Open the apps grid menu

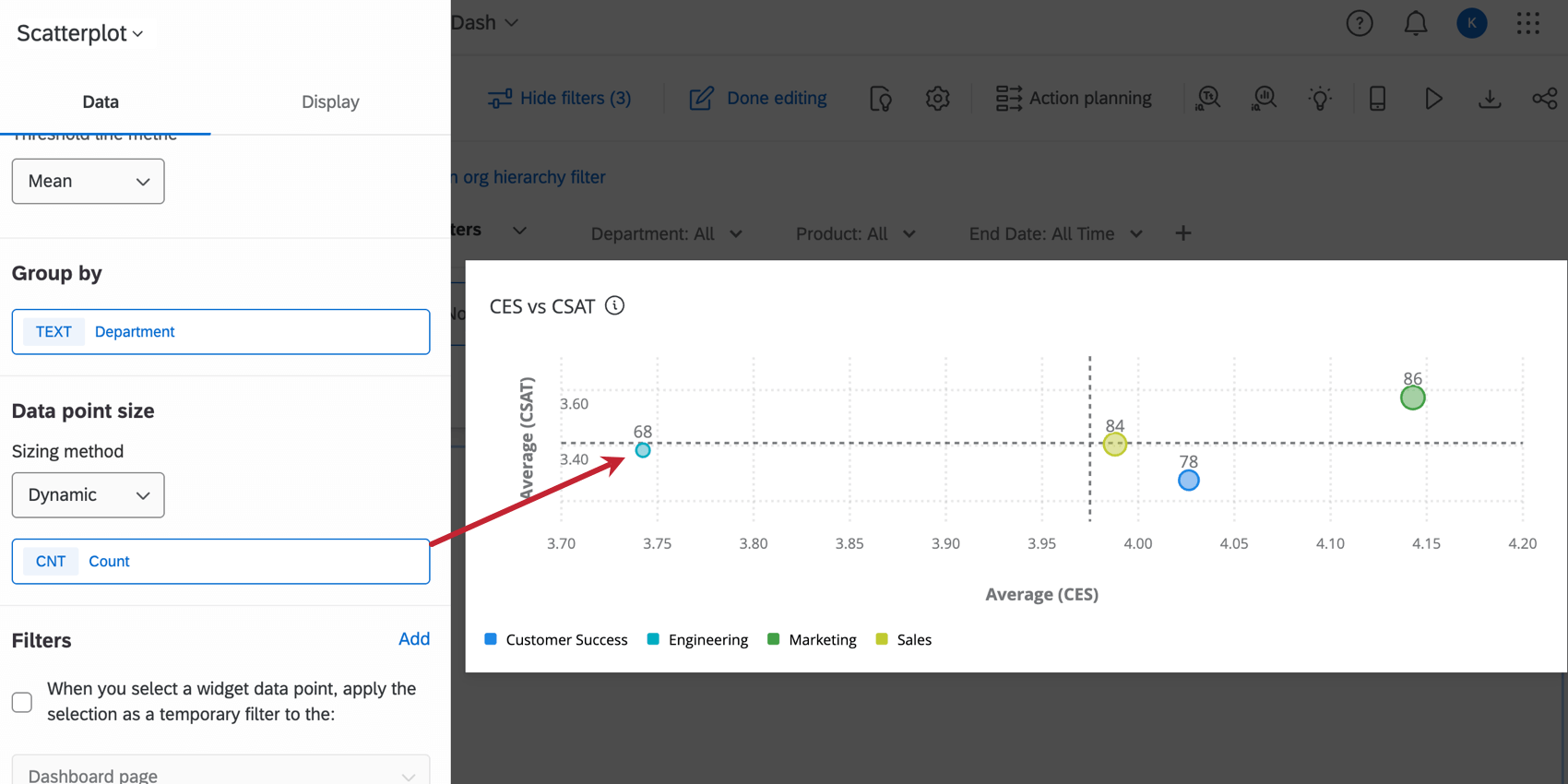pos(1527,23)
